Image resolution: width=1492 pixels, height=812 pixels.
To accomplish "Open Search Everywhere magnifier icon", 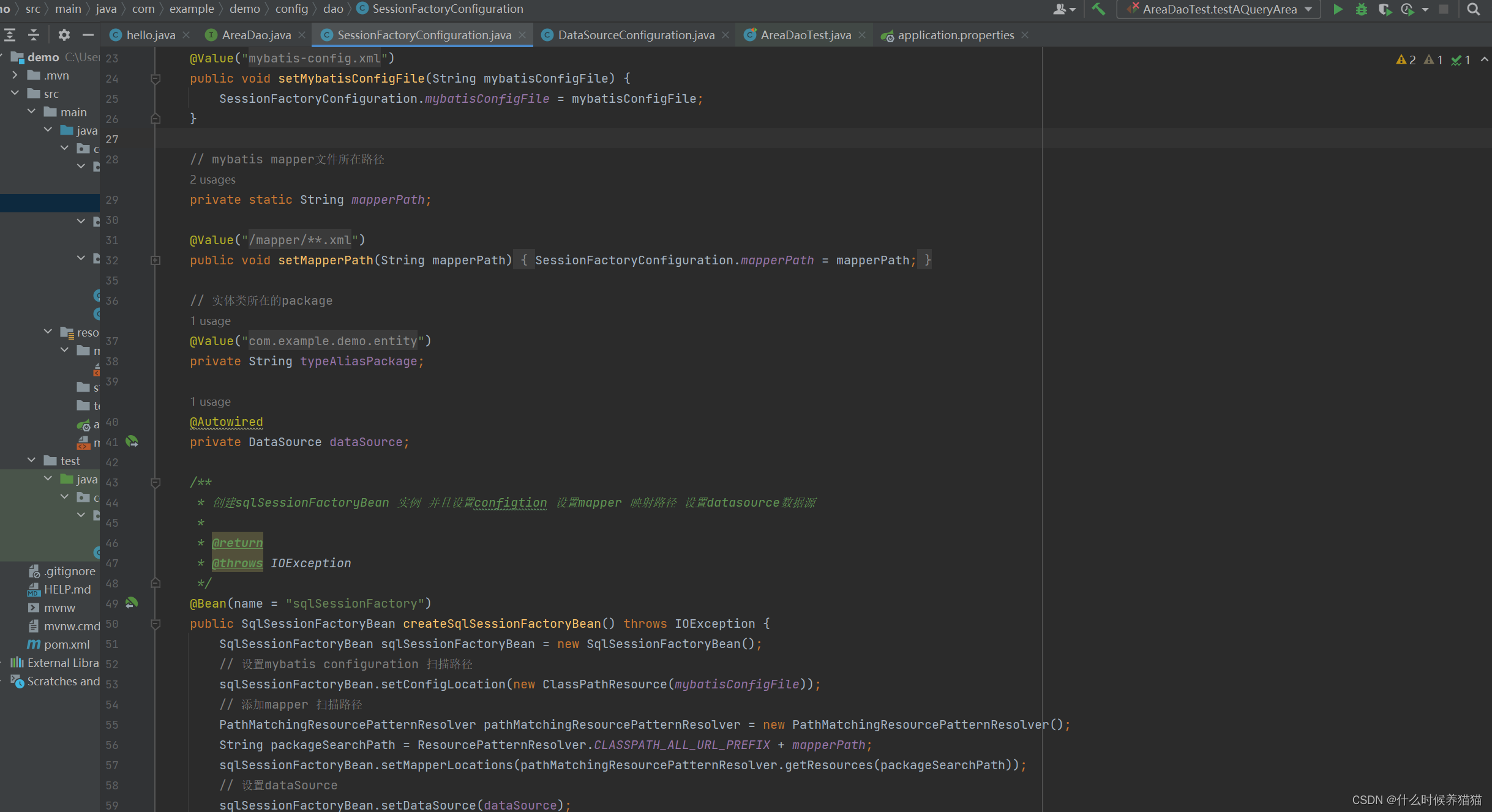I will tap(1474, 9).
